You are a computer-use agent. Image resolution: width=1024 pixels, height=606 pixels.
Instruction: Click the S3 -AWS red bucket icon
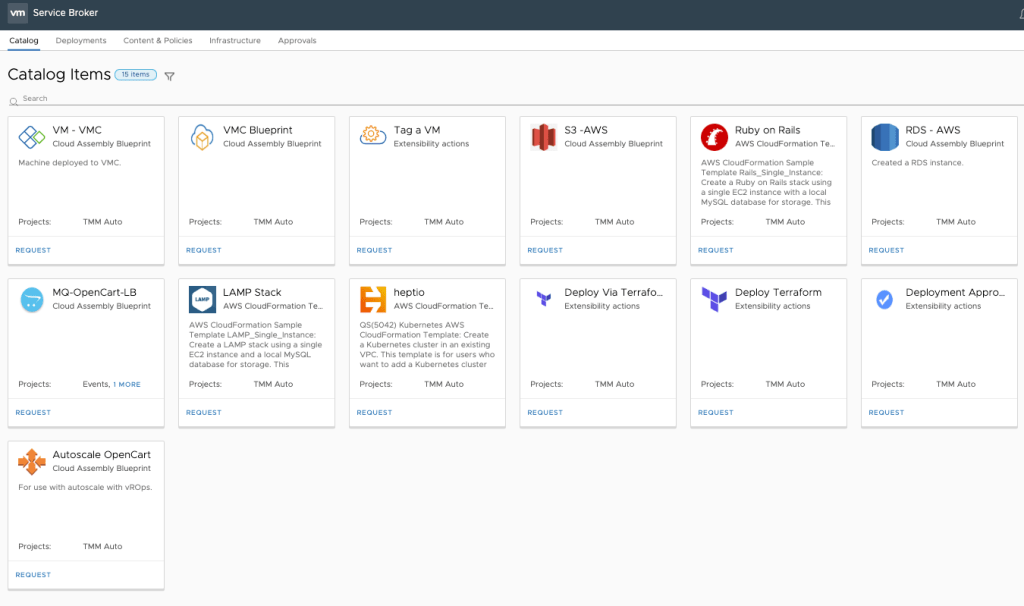coord(543,137)
